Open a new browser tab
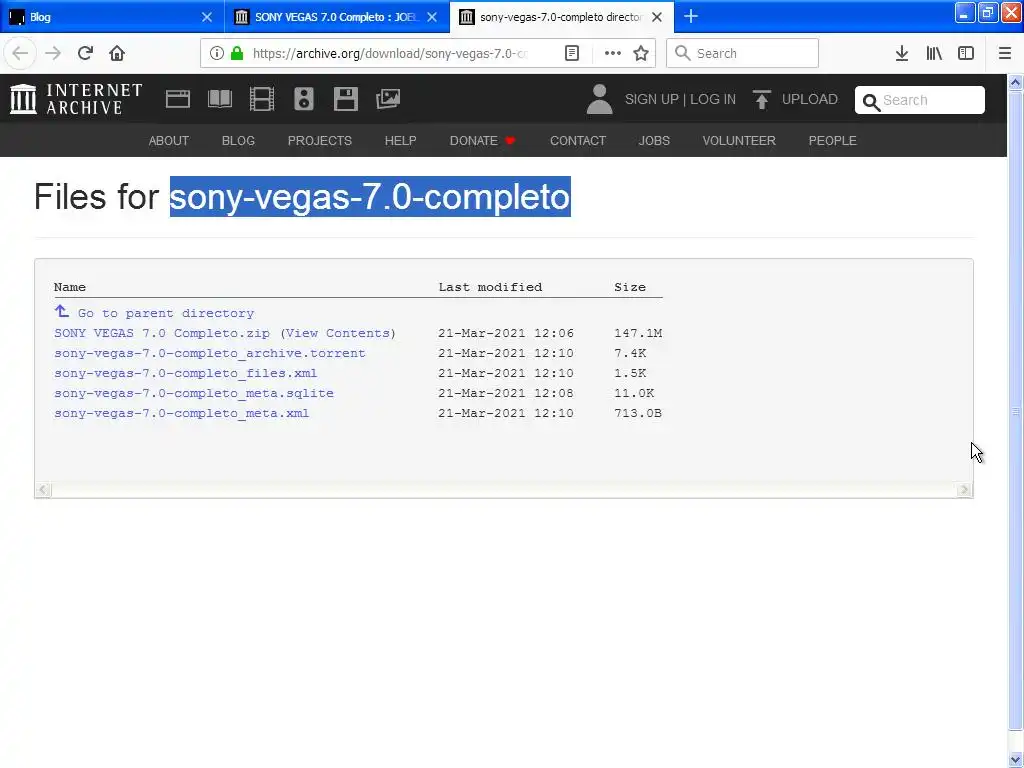This screenshot has height=768, width=1024. tap(691, 17)
